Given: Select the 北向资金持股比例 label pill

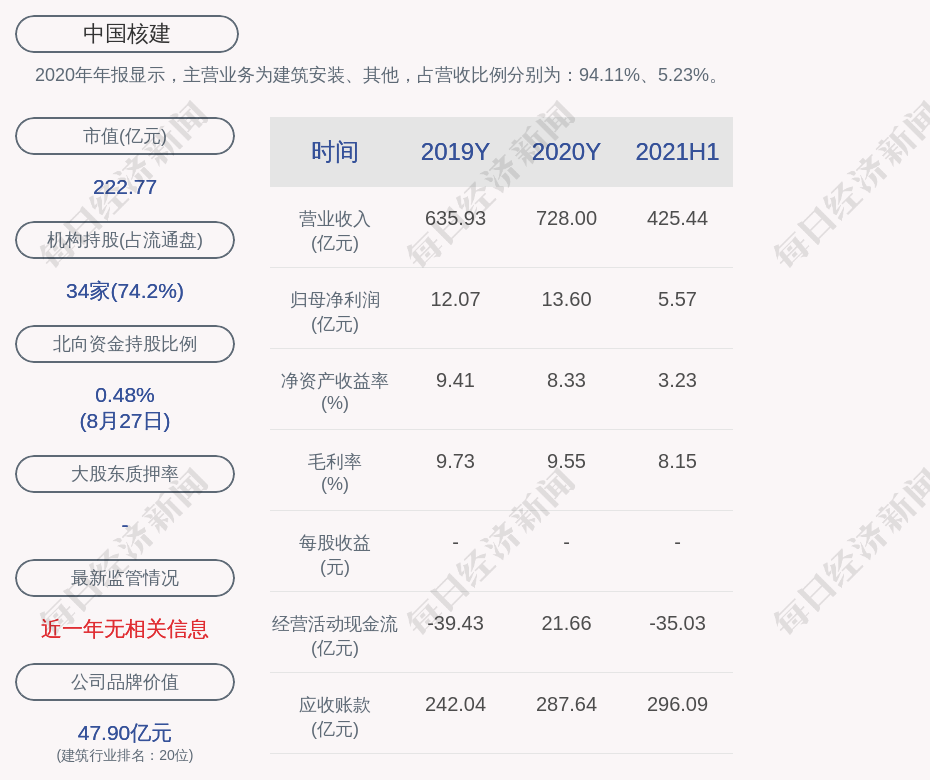Looking at the screenshot, I should point(125,344).
